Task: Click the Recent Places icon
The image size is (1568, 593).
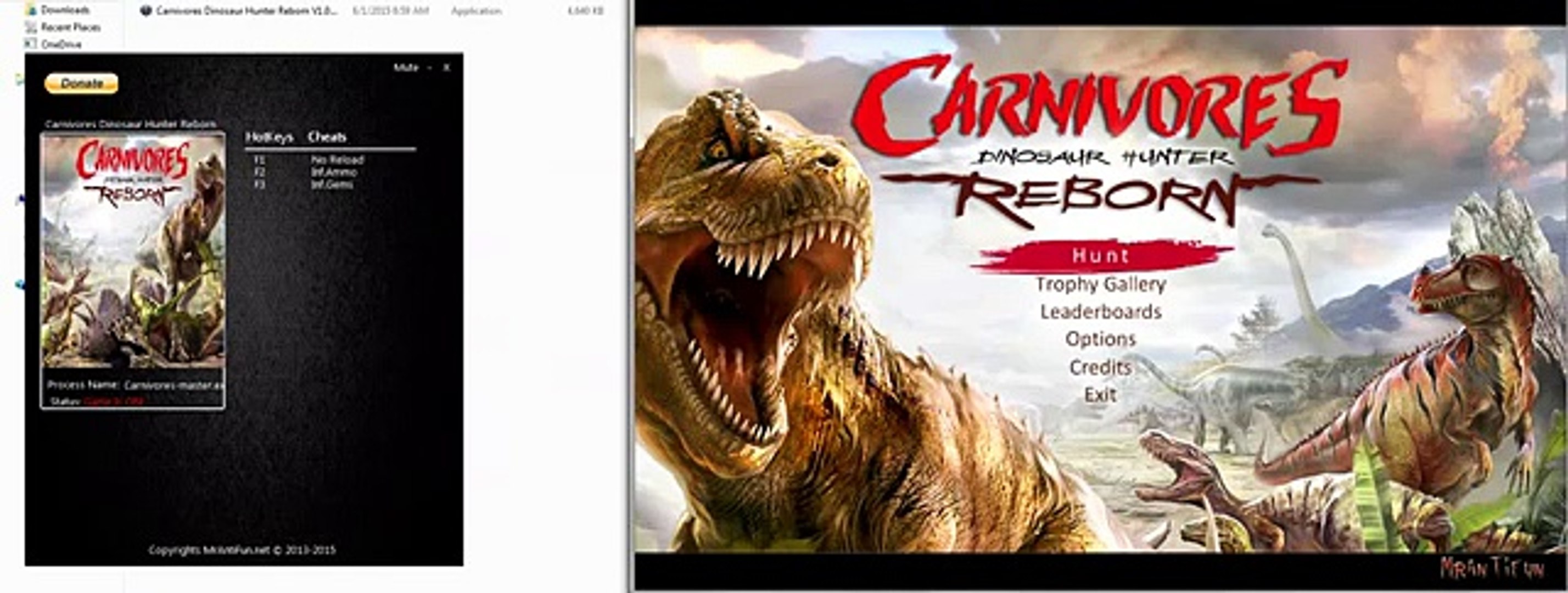Action: 31,27
